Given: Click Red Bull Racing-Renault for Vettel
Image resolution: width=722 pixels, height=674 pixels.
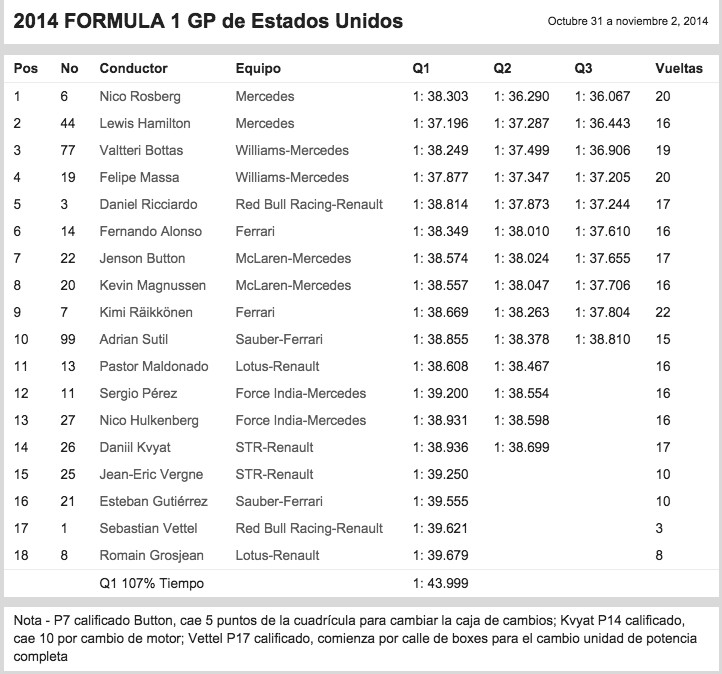Looking at the screenshot, I should [309, 529].
